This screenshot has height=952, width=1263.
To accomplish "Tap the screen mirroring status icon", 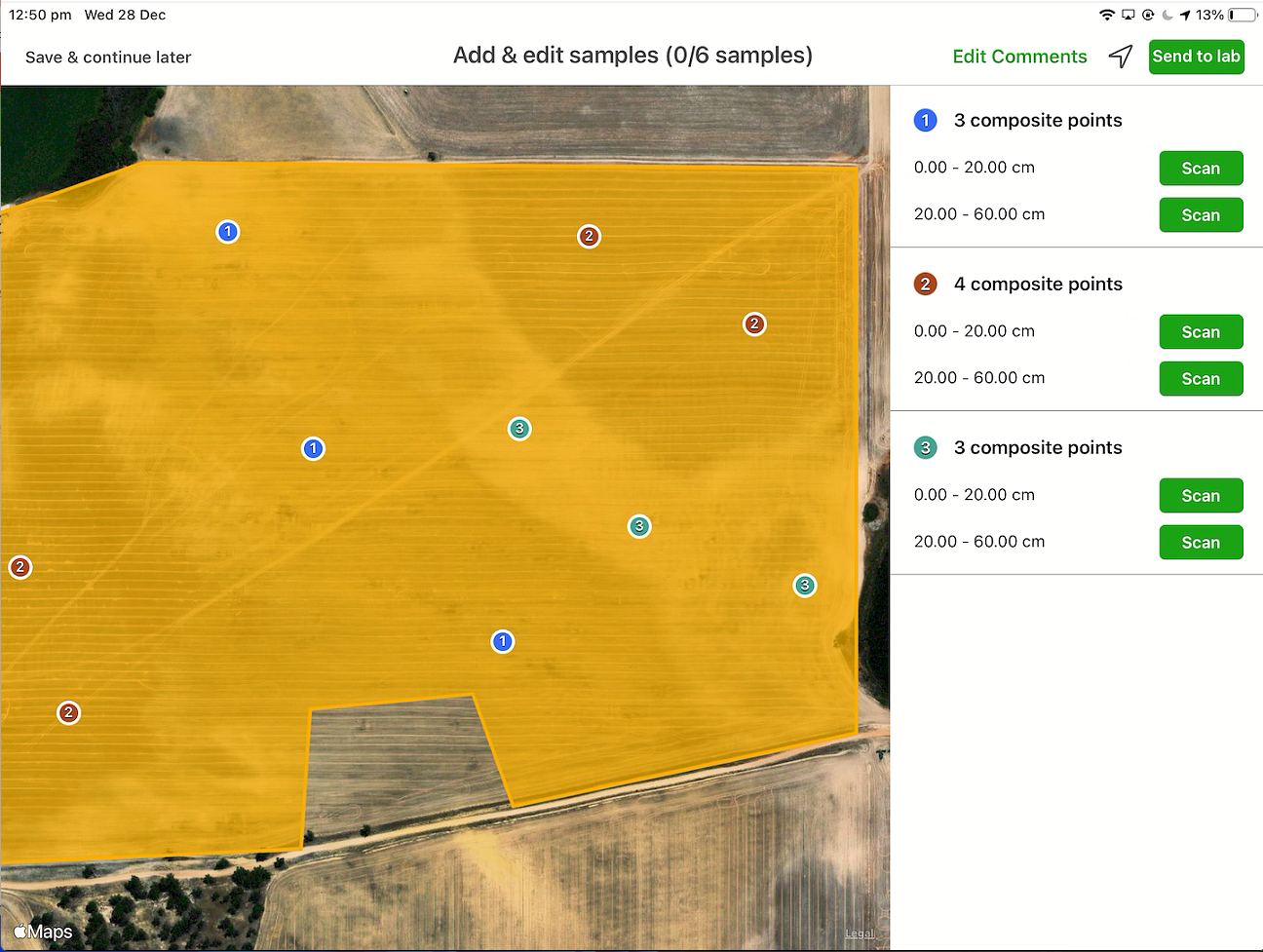I will pyautogui.click(x=1129, y=15).
